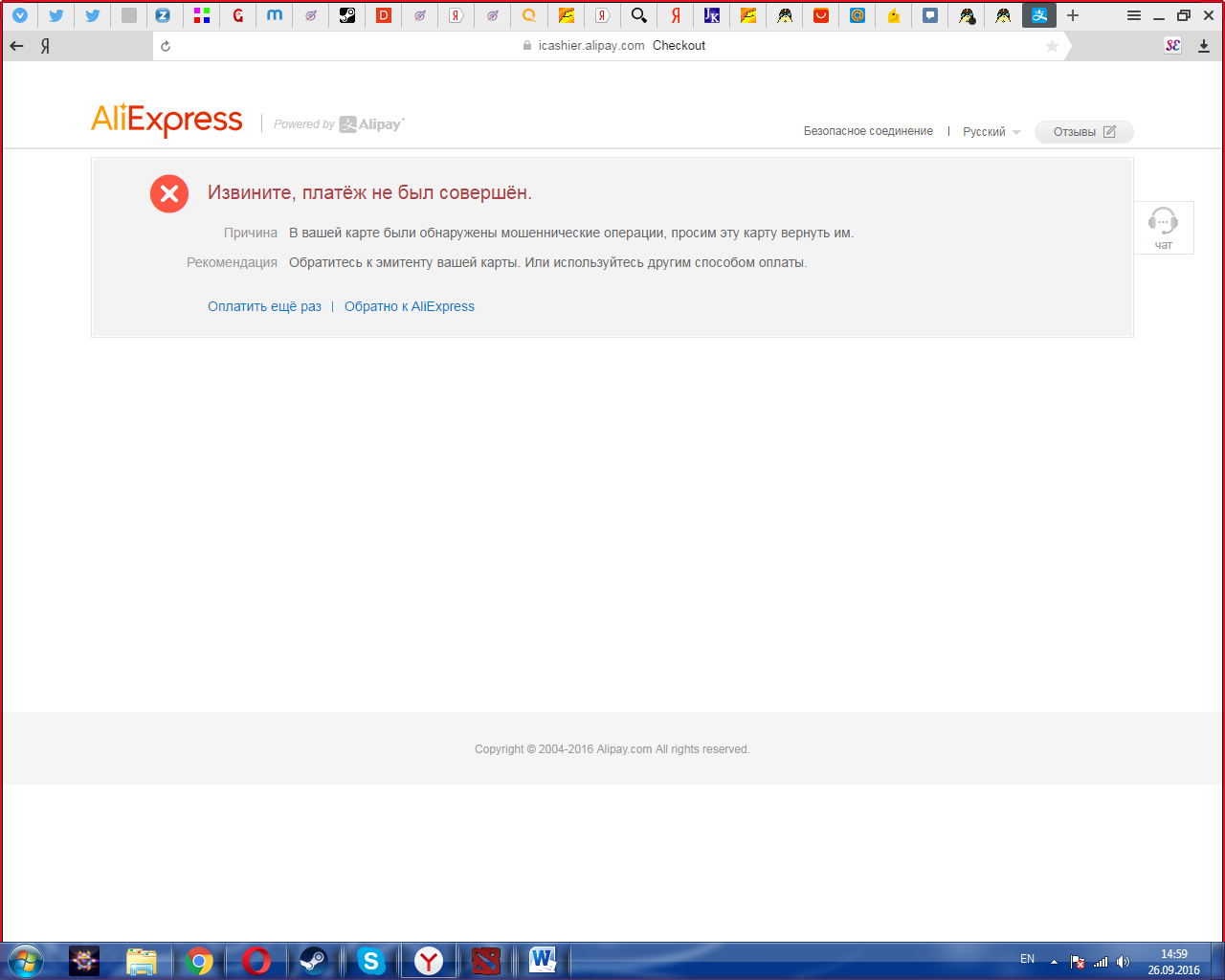
Task: Switch to the blue @ mail favicon tab
Action: click(x=857, y=15)
